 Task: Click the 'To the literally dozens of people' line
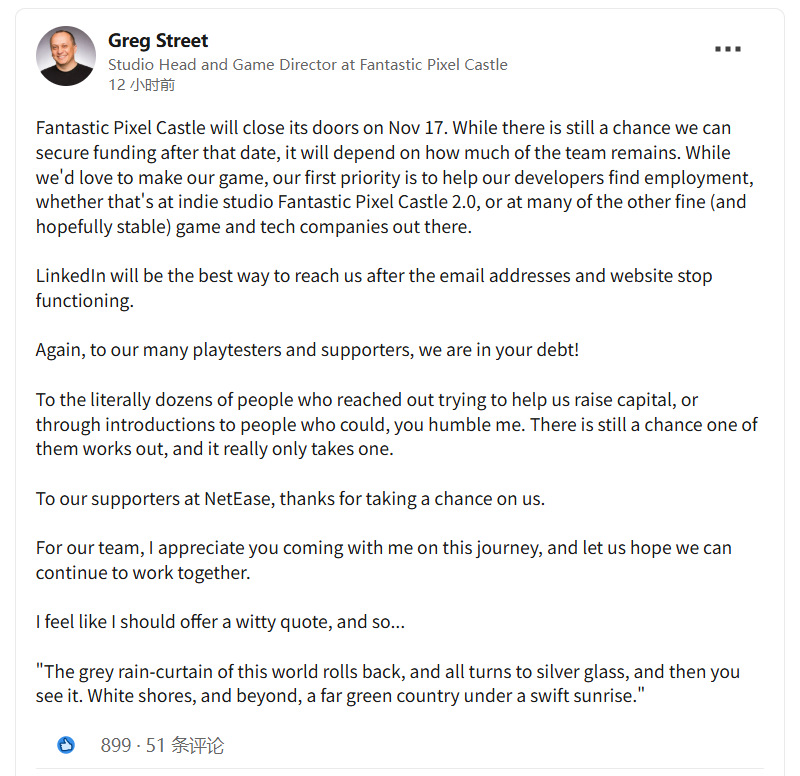pos(366,400)
